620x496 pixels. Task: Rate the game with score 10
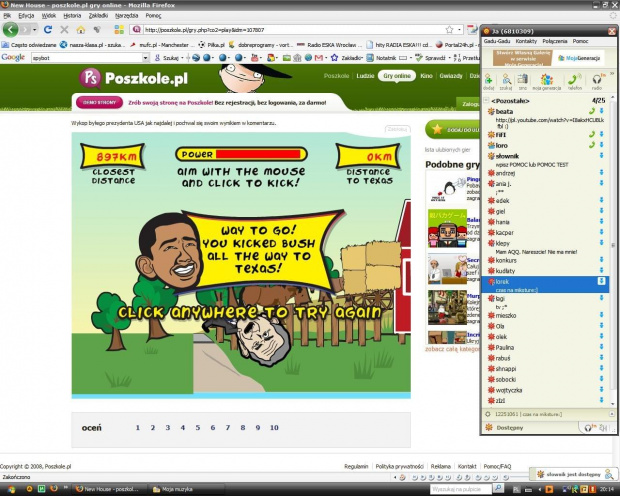point(274,428)
